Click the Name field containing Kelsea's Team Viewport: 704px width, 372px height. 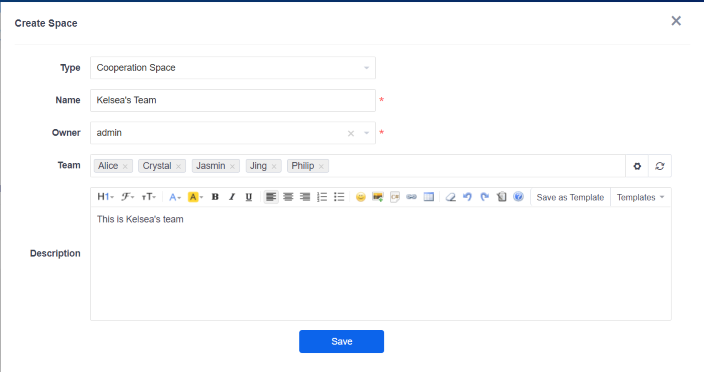[233, 100]
